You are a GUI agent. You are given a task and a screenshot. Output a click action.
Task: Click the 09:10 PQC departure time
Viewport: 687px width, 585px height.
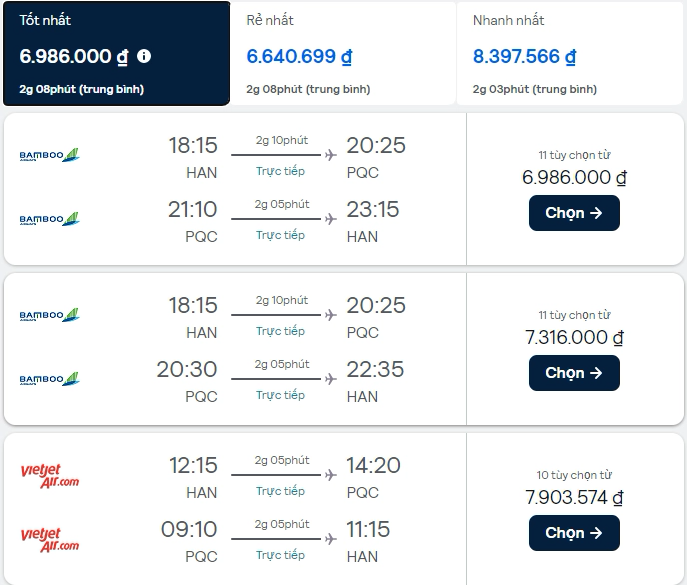pos(189,529)
